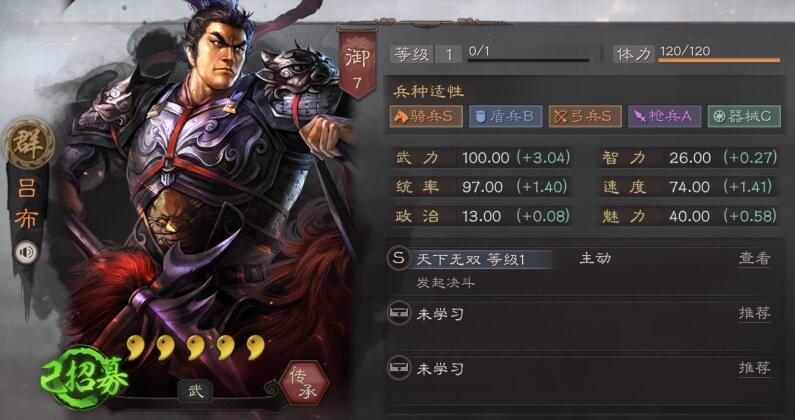Image resolution: width=795 pixels, height=420 pixels.
Task: Expand the second 未学习 skill row
Action: coord(582,379)
